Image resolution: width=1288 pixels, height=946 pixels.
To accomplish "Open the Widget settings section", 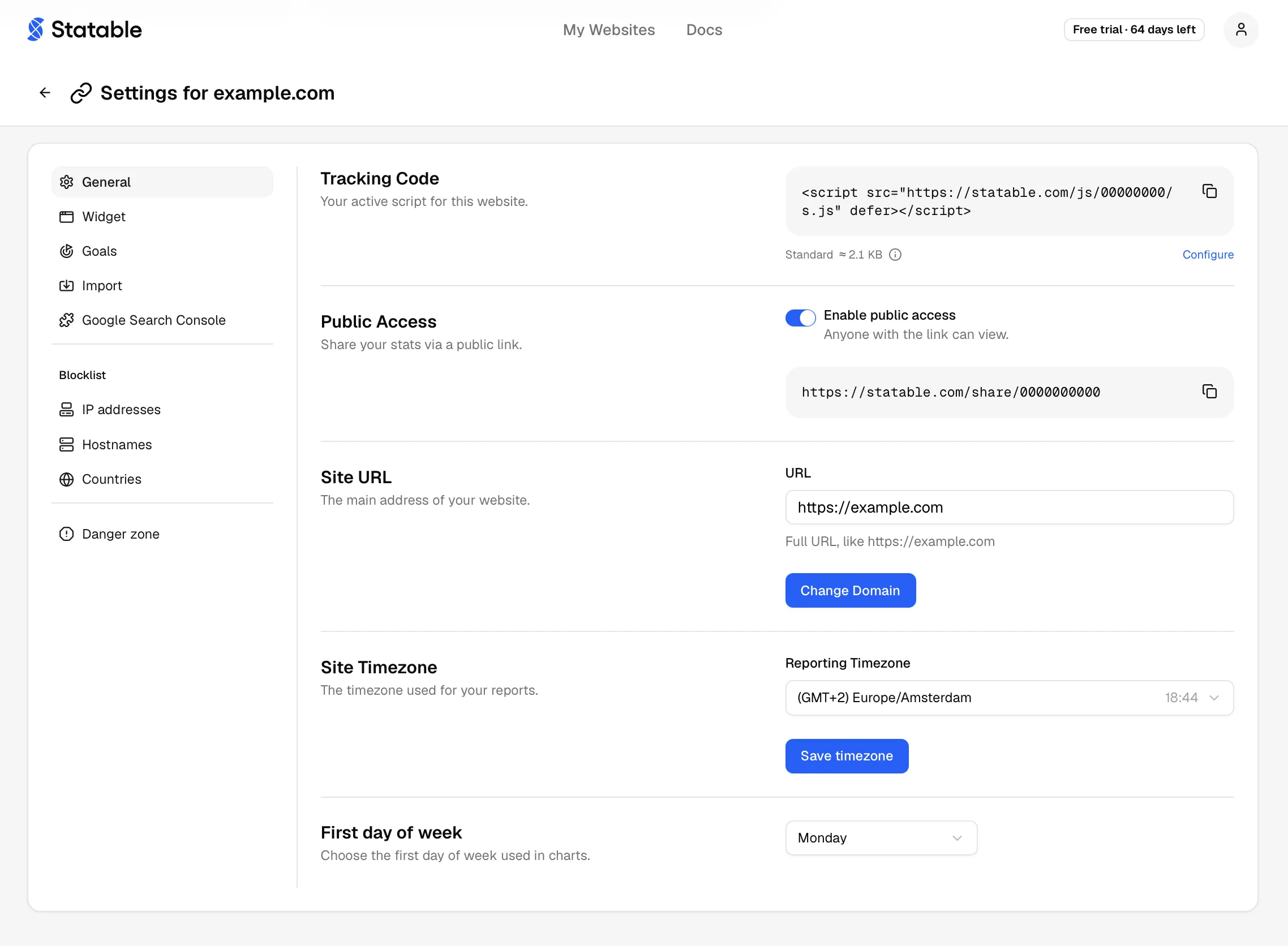I will [162, 217].
